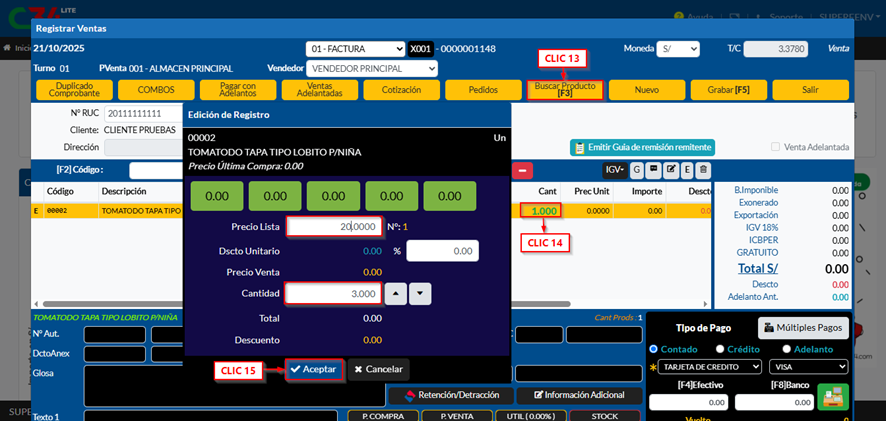Click the G button in item toolbar
886x421 pixels.
click(637, 170)
